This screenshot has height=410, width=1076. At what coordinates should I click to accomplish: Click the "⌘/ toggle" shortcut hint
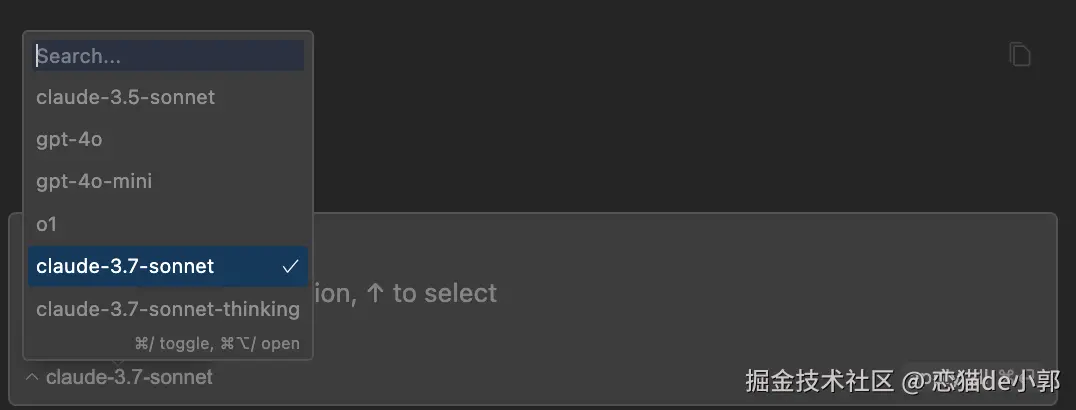point(170,343)
